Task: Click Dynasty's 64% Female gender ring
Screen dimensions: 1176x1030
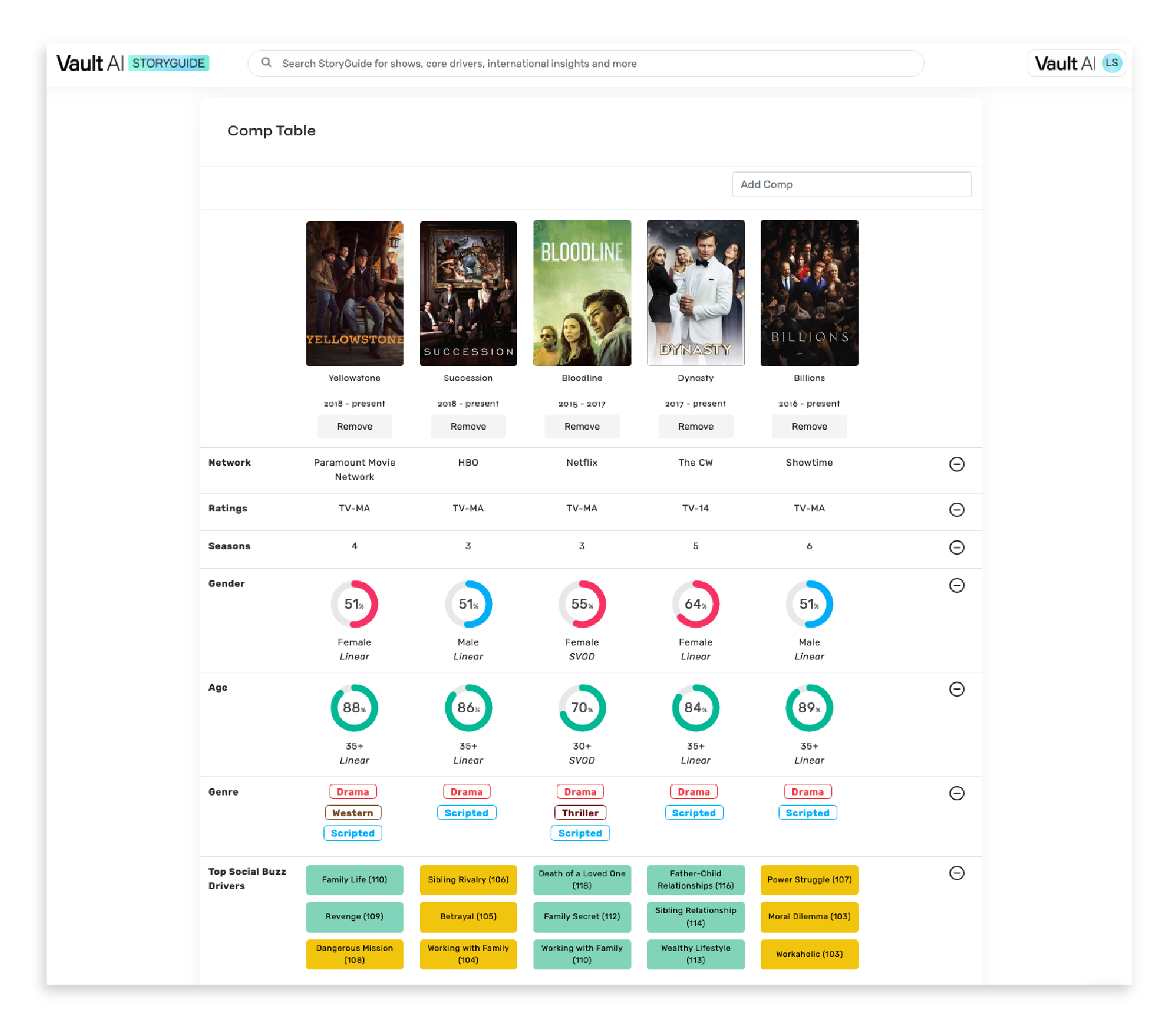Action: point(696,604)
